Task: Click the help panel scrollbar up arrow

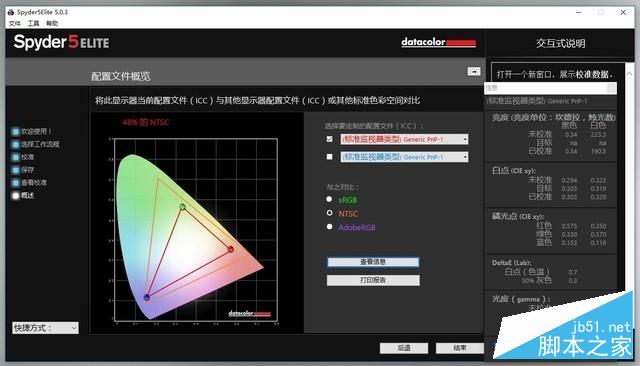Action: [629, 74]
